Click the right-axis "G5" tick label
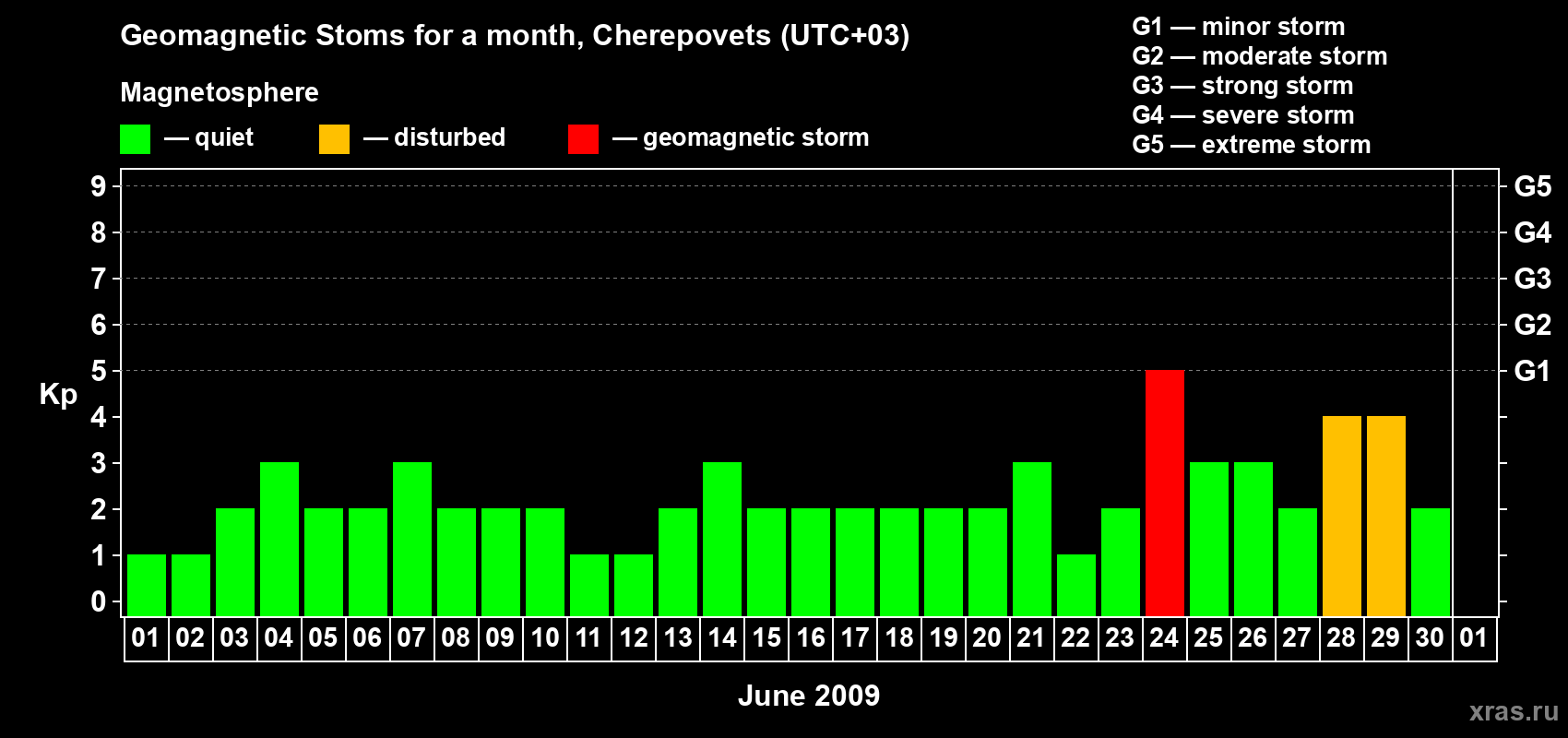The height and width of the screenshot is (738, 1568). [1532, 186]
